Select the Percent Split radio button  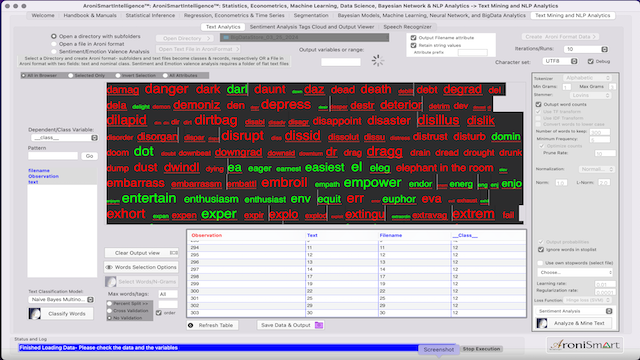pos(109,304)
